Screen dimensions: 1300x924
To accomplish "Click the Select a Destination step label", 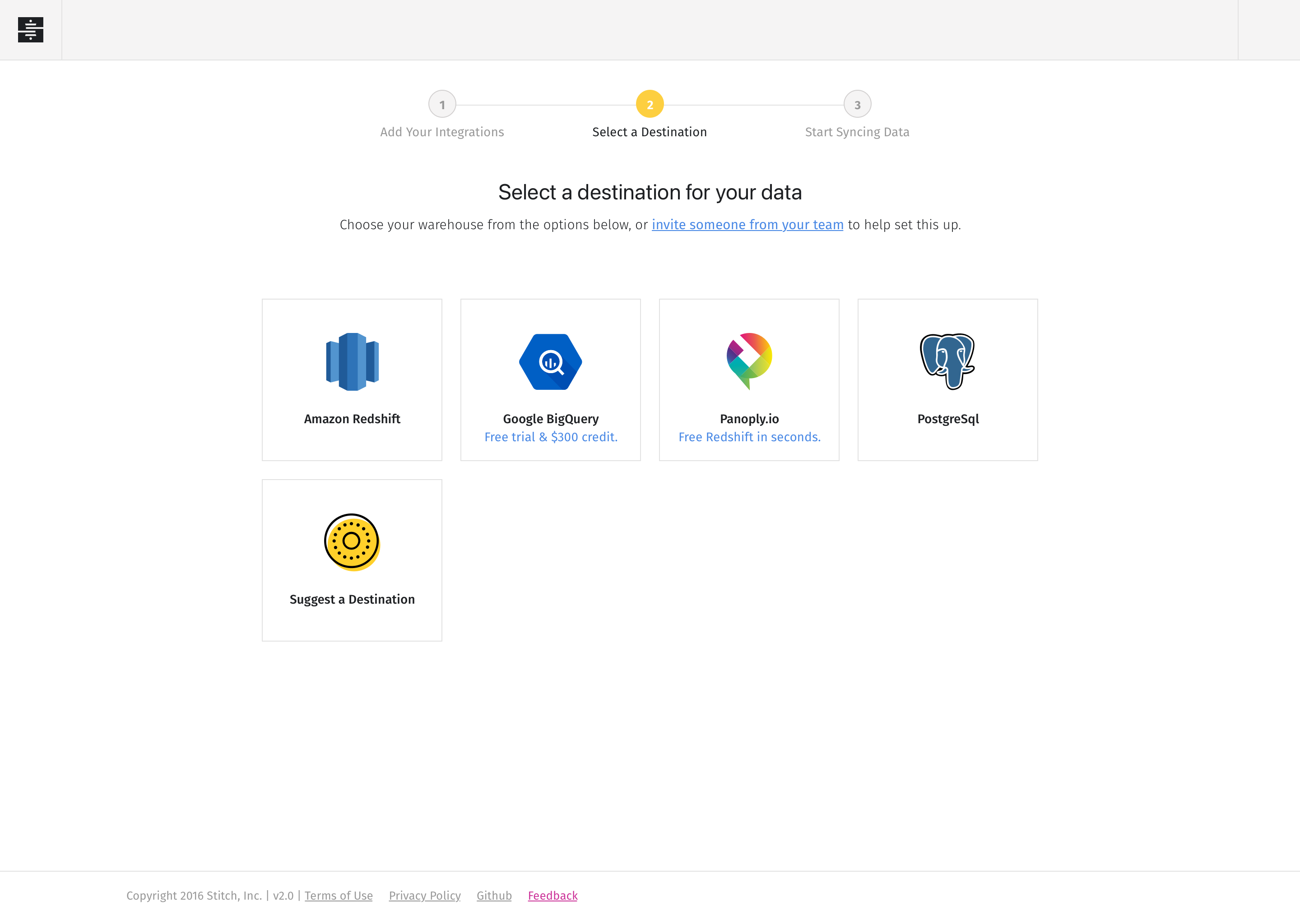I will coord(650,132).
